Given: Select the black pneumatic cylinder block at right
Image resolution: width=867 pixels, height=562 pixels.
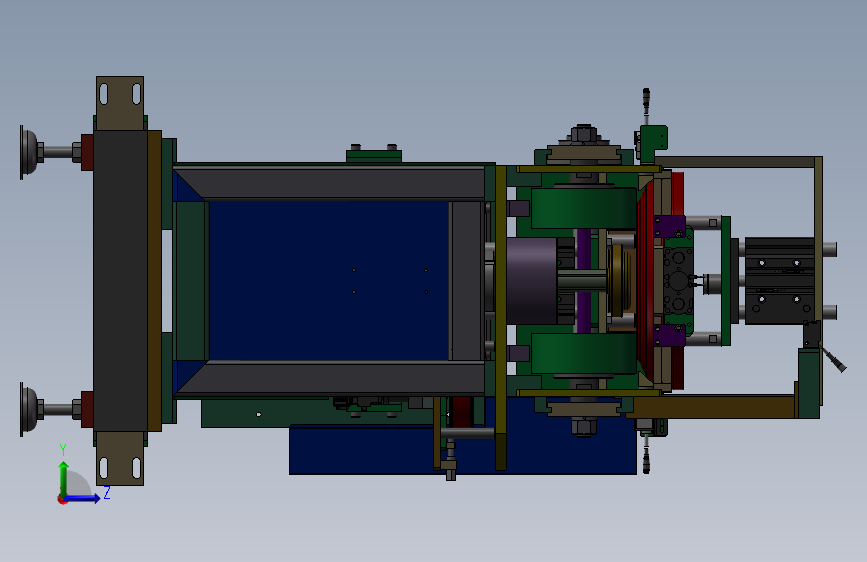Looking at the screenshot, I should pos(780,281).
